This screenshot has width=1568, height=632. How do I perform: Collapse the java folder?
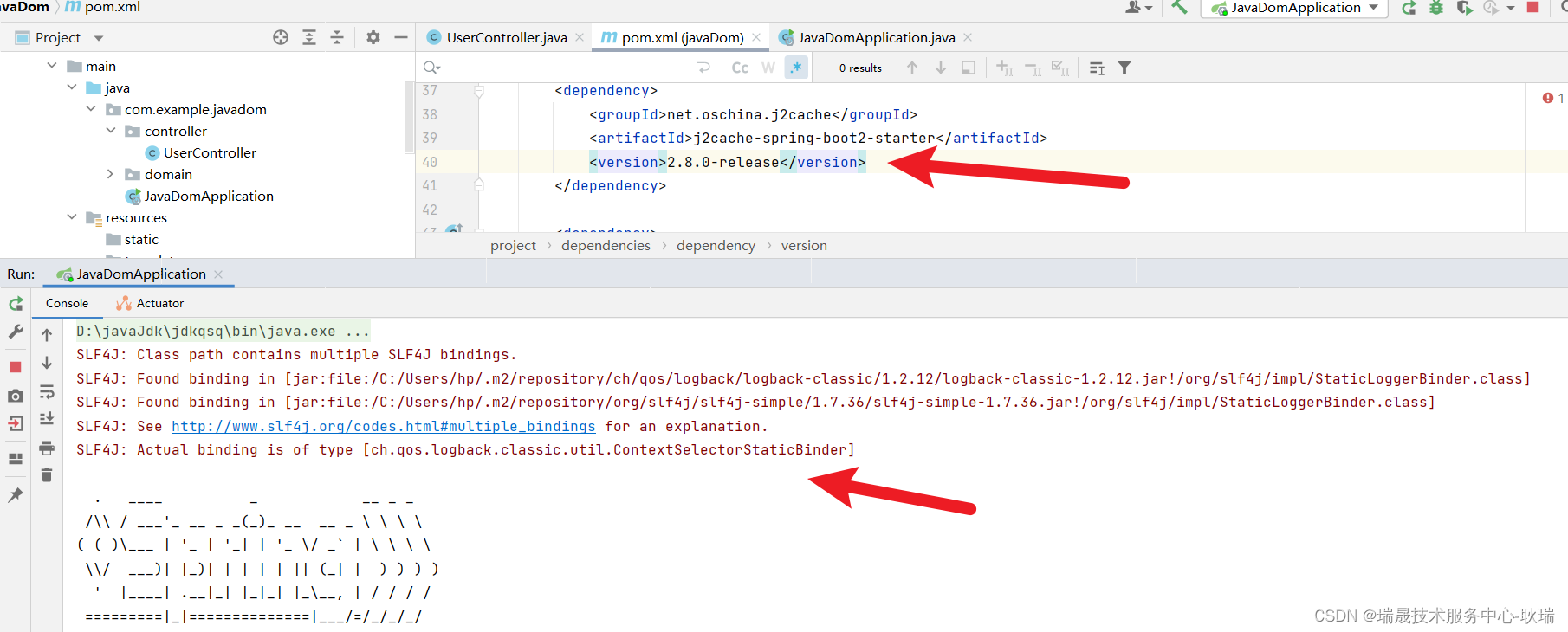(72, 87)
